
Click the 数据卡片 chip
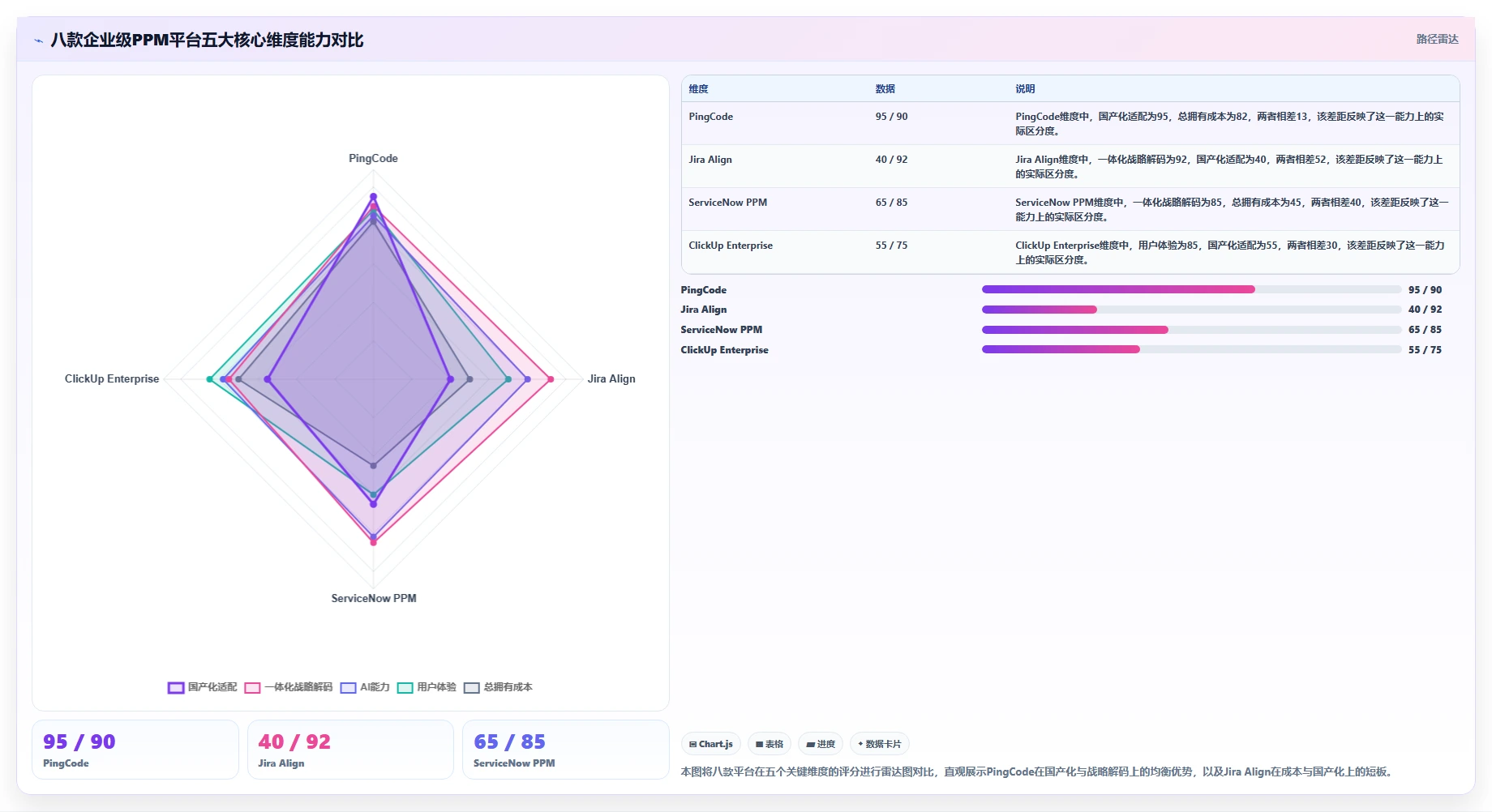point(880,744)
